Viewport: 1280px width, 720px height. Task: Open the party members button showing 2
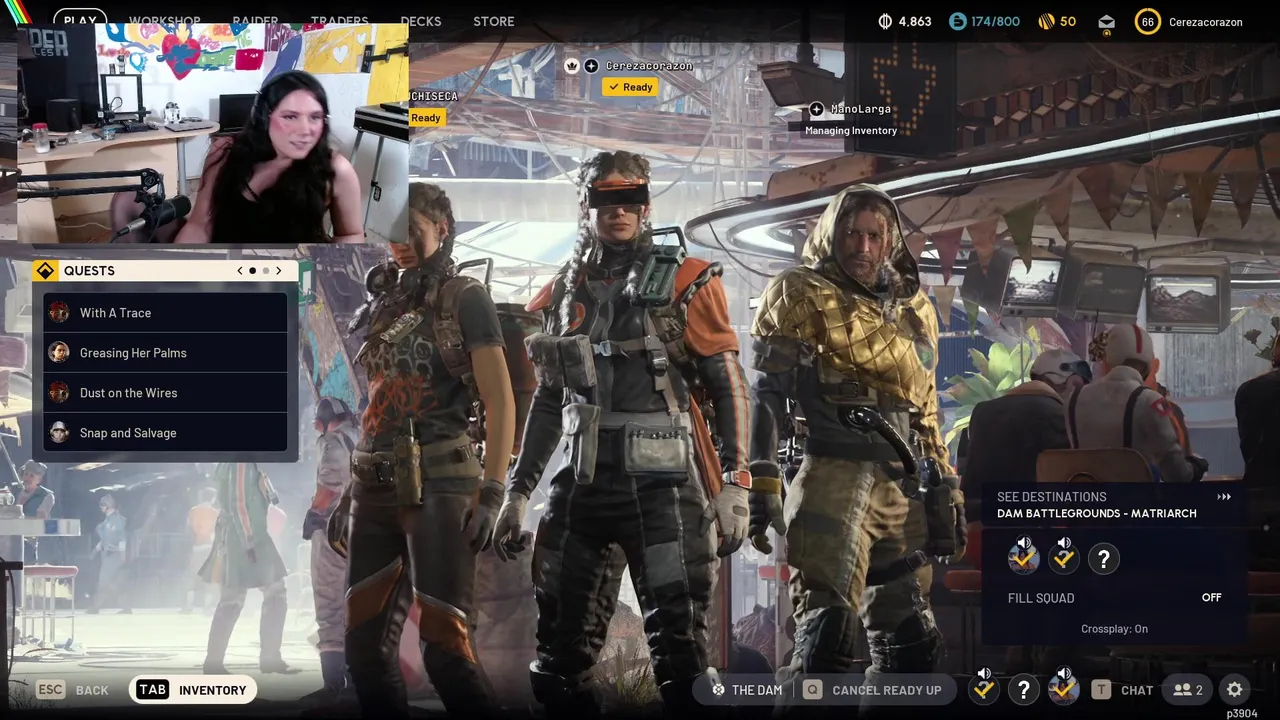click(x=1188, y=690)
